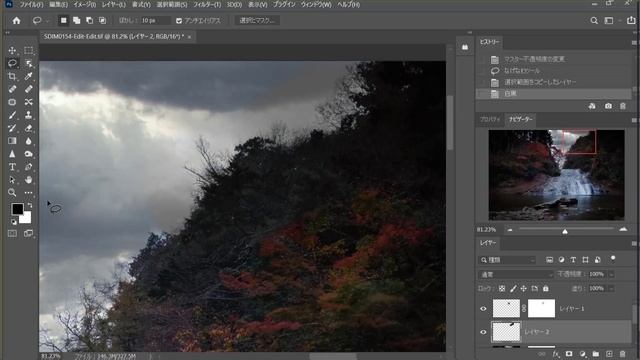
Task: Select the Eraser tool
Action: [28, 128]
